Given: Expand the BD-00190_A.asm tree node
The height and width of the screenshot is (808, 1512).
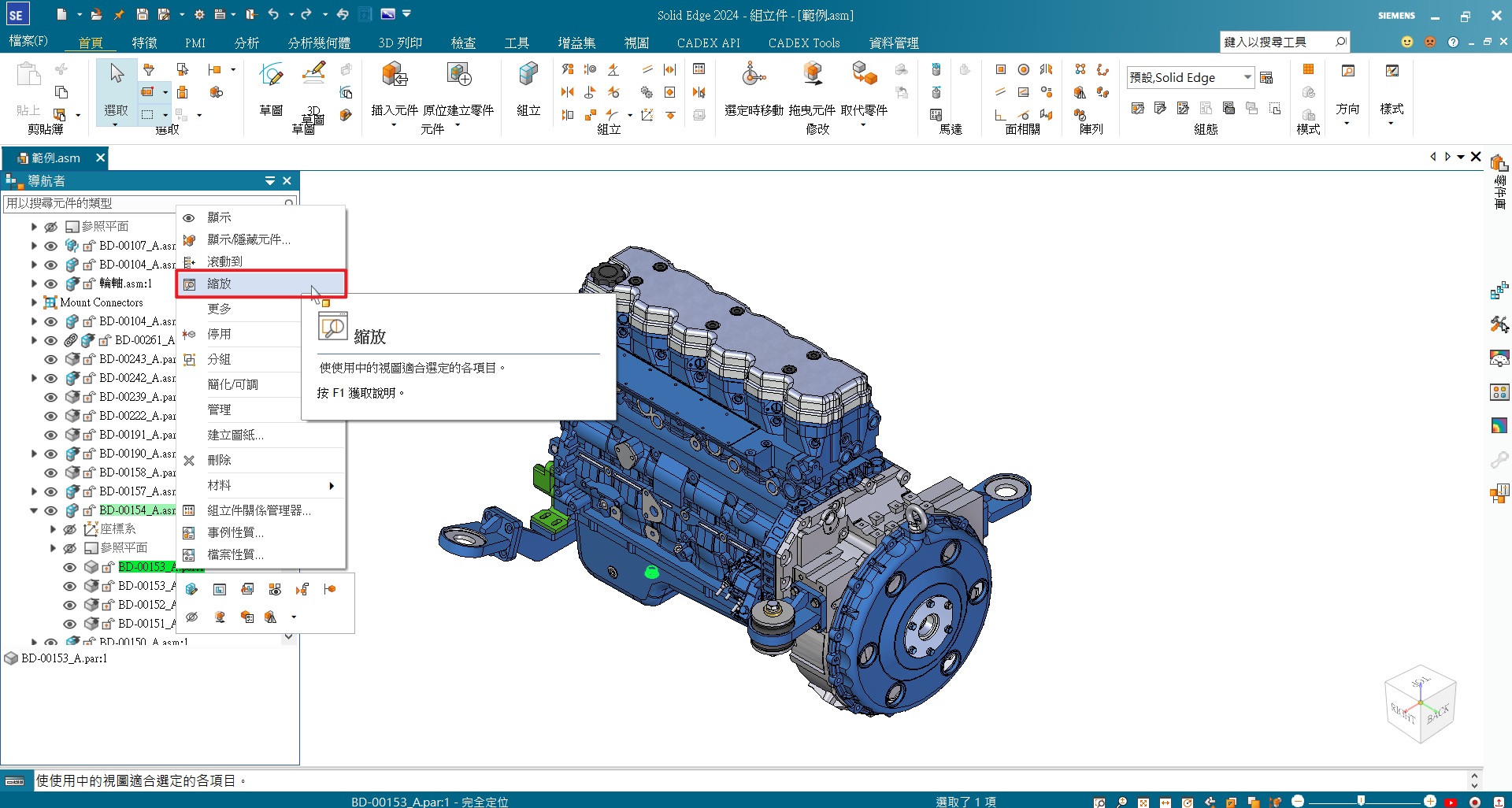Looking at the screenshot, I should click(34, 454).
